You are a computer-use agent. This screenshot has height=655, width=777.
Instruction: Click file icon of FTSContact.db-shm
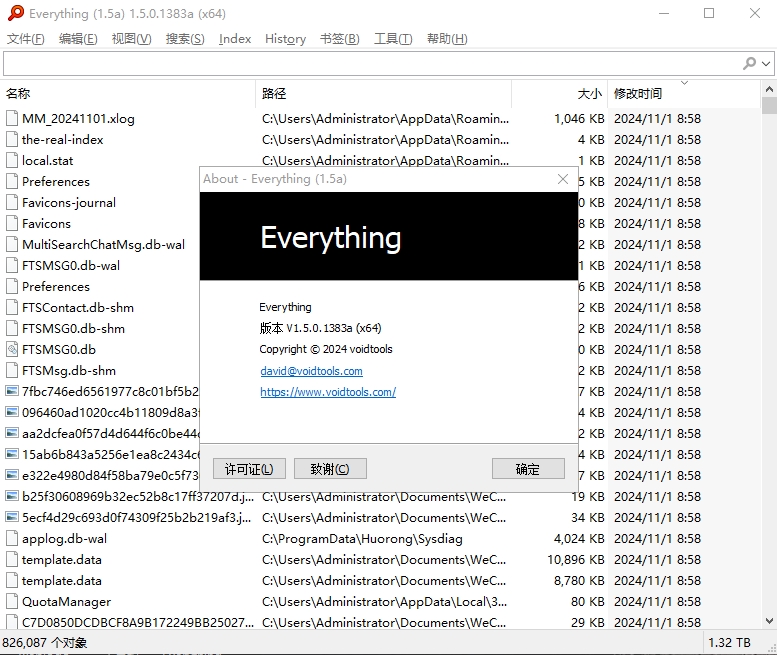(12, 308)
